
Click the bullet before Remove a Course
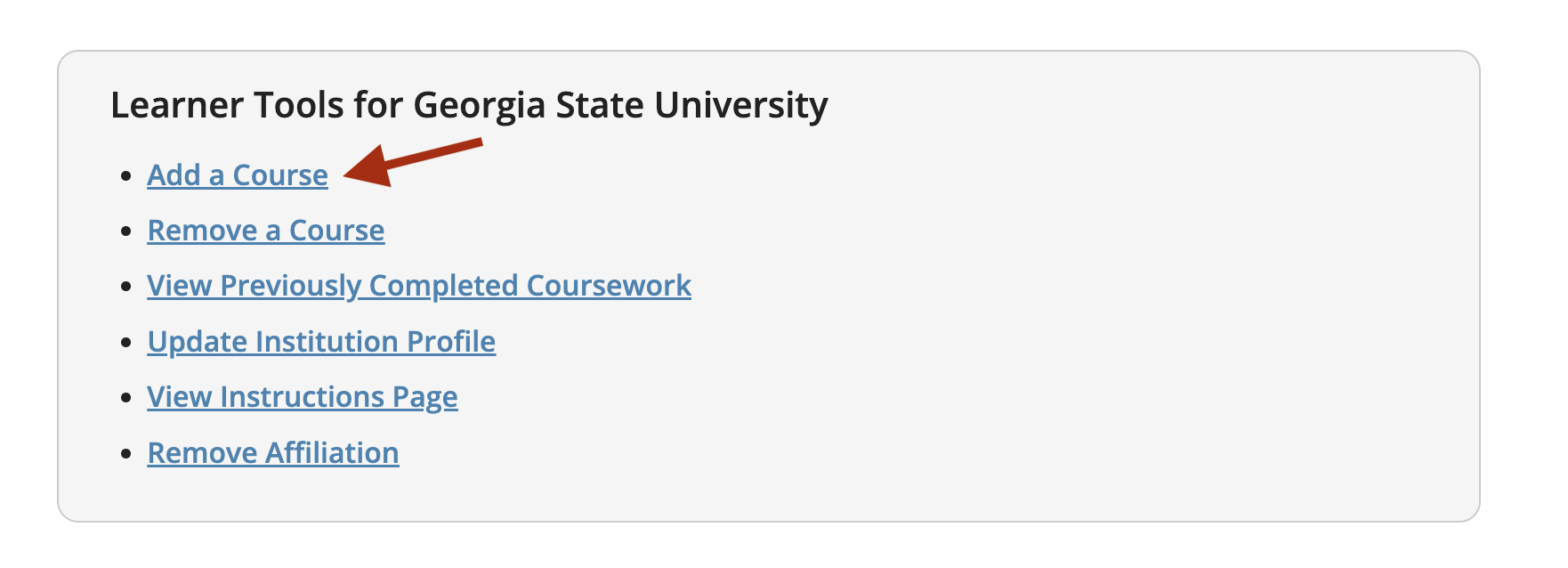(x=126, y=231)
